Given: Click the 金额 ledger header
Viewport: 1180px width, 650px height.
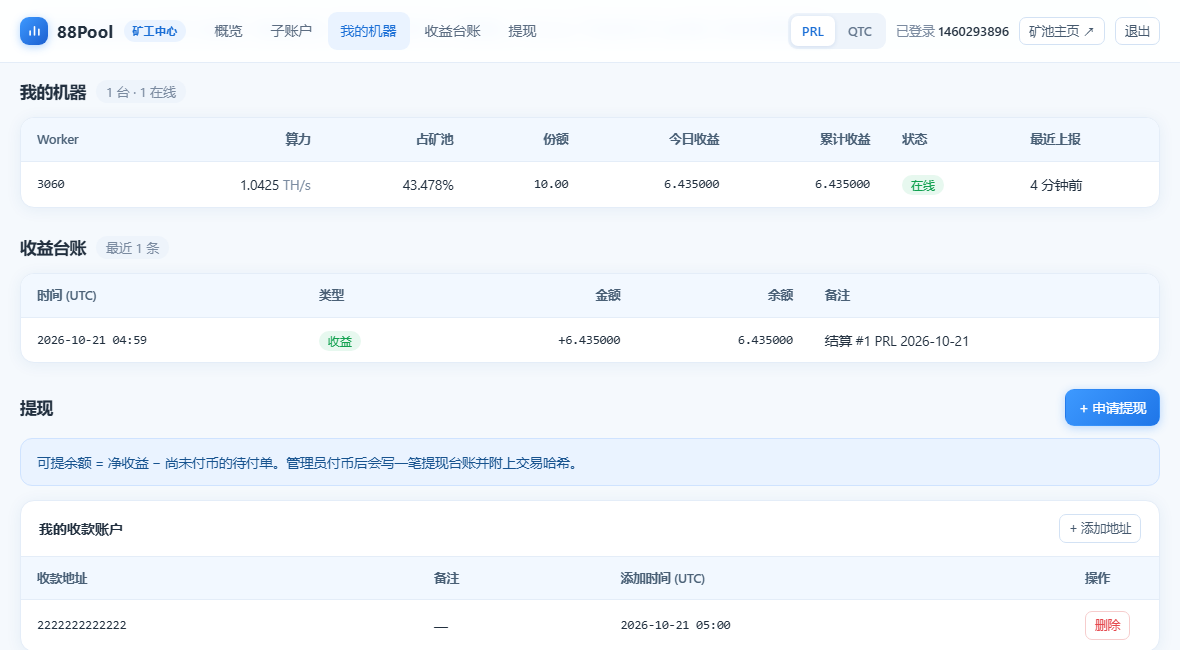Looking at the screenshot, I should click(608, 296).
